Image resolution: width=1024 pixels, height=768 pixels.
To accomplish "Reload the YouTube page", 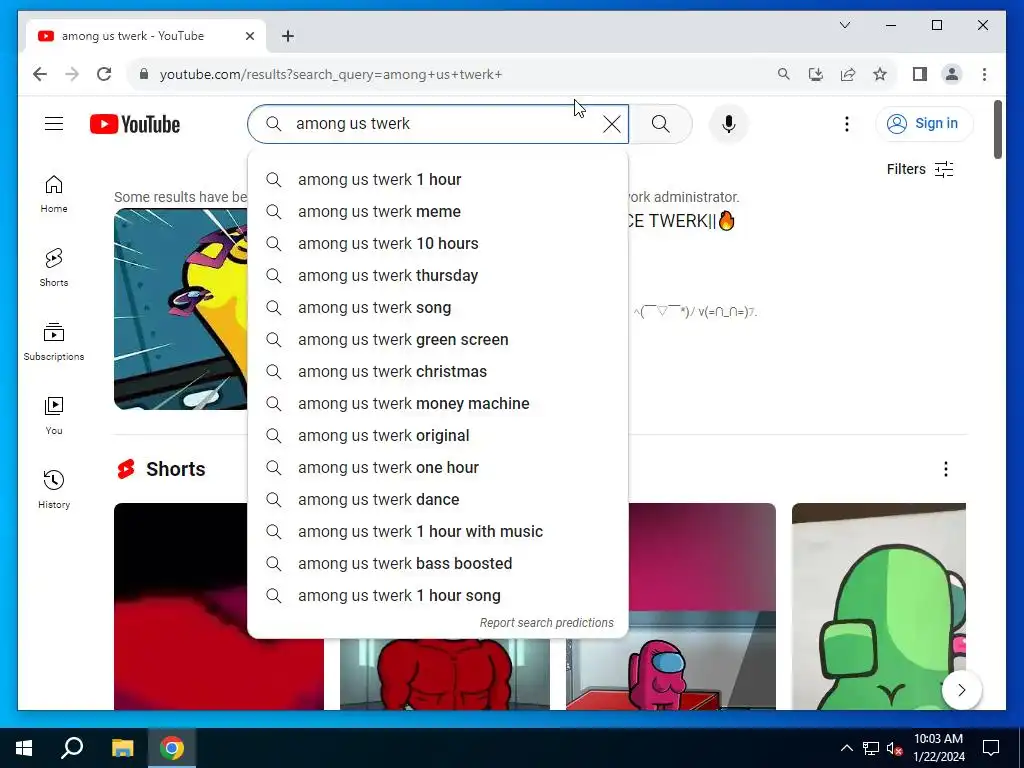I will click(x=104, y=74).
